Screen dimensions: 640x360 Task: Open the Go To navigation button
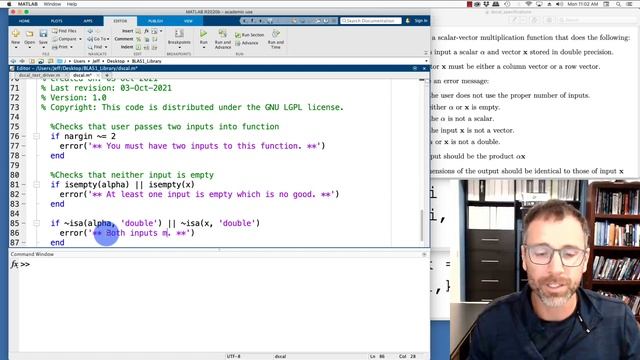(97, 39)
